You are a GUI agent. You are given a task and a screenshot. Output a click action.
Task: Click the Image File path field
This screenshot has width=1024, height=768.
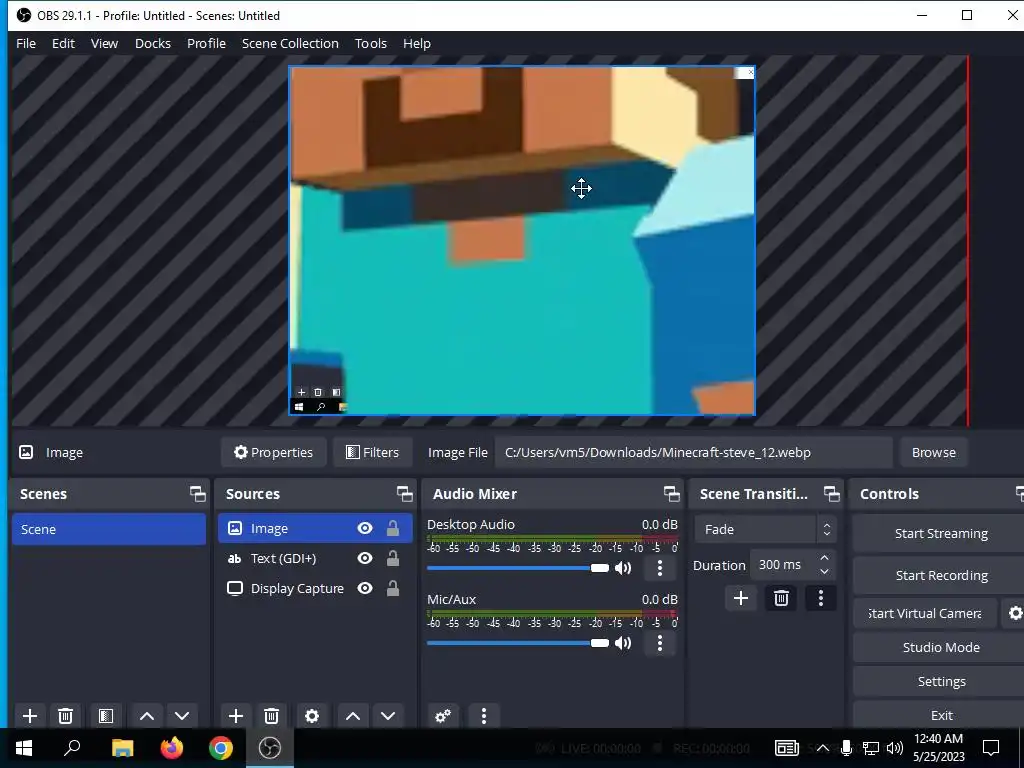click(694, 453)
